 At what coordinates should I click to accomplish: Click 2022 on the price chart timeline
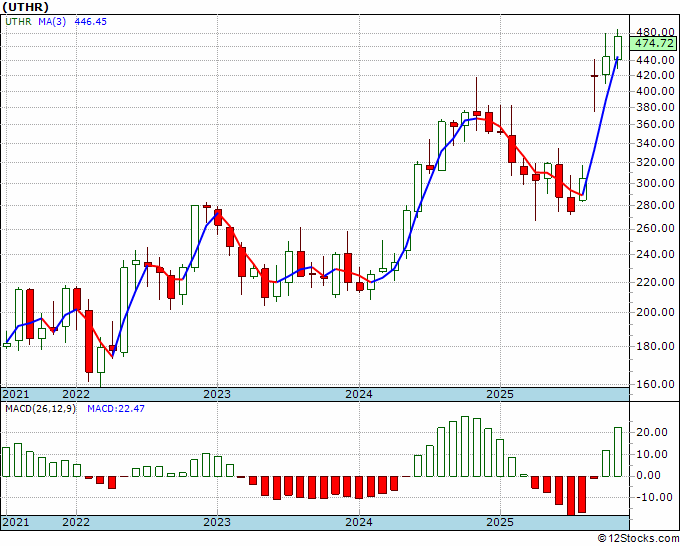(76, 394)
